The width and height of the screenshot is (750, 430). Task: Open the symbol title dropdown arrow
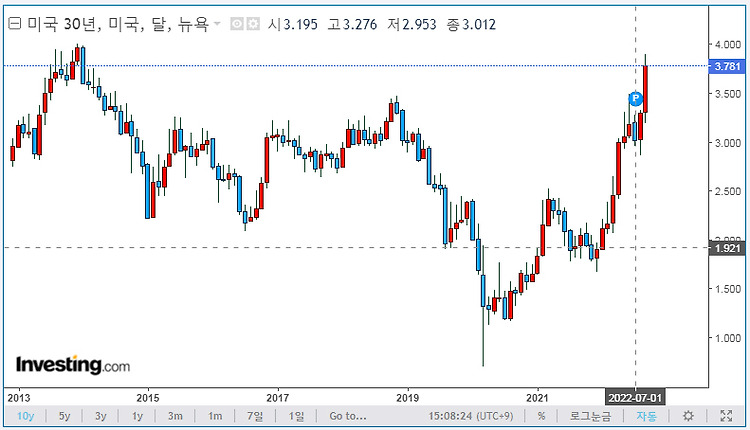click(x=217, y=23)
